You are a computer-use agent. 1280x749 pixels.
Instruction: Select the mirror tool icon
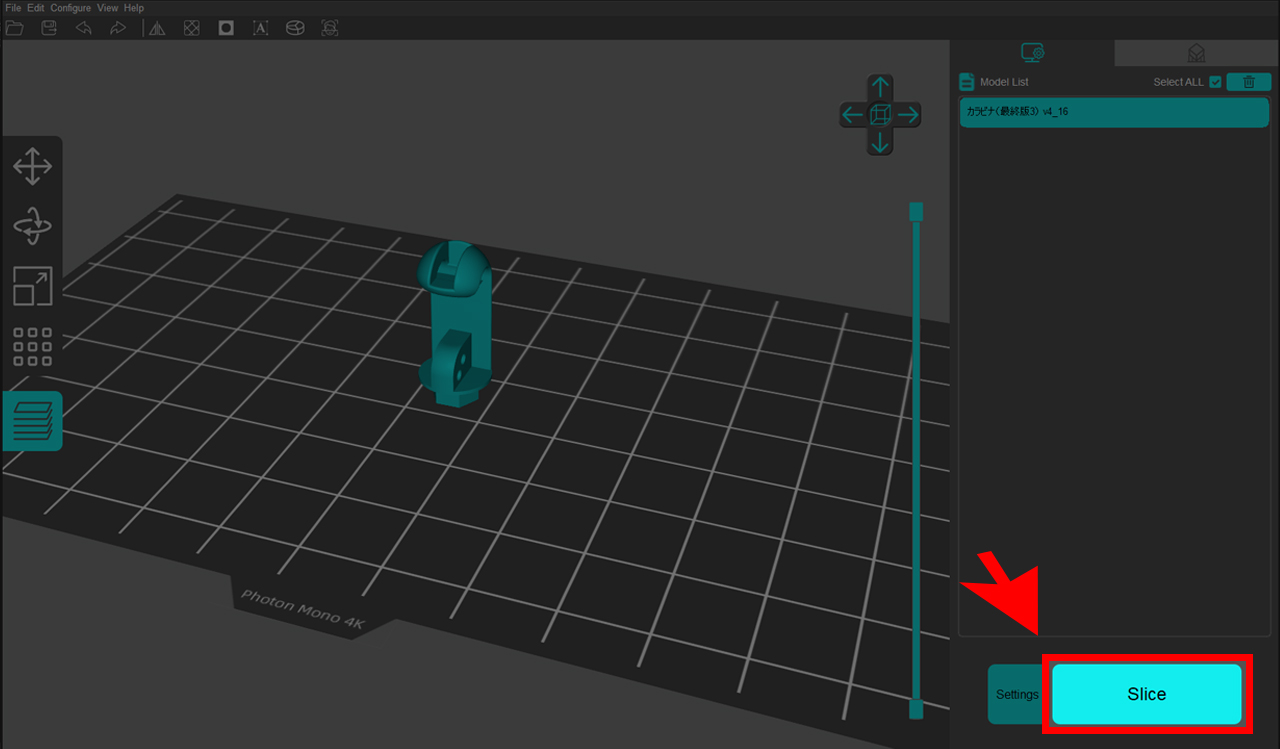[x=158, y=28]
